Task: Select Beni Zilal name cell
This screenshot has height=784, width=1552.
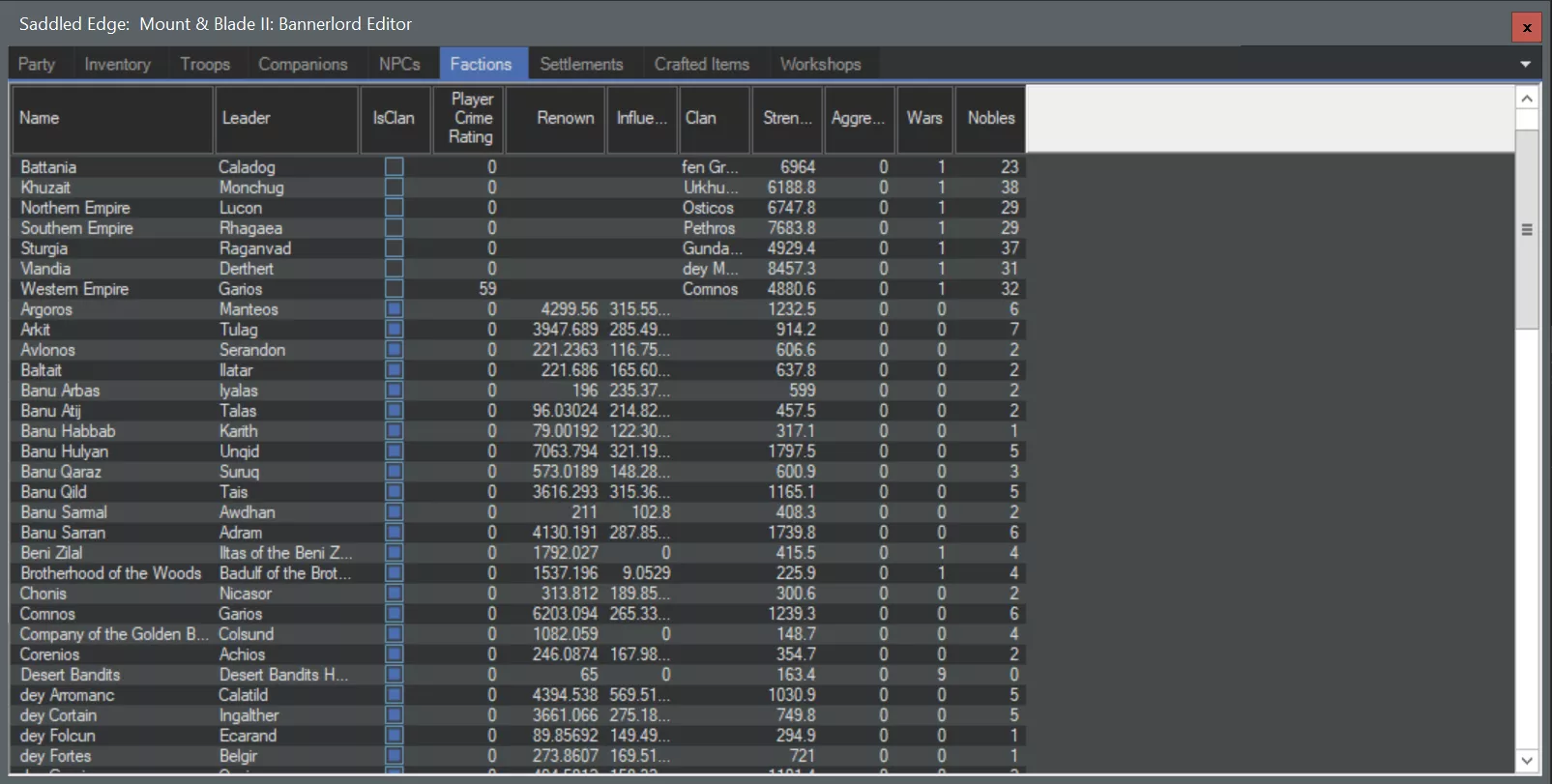Action: tap(51, 553)
